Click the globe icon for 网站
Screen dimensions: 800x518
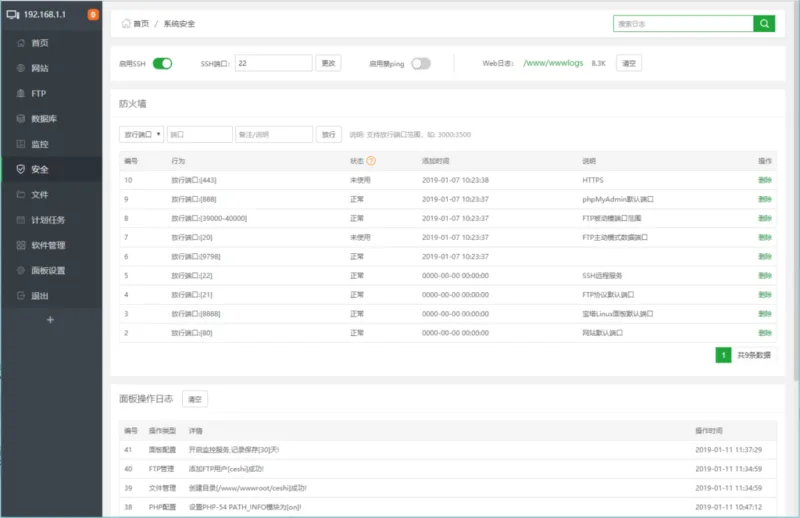pos(21,68)
